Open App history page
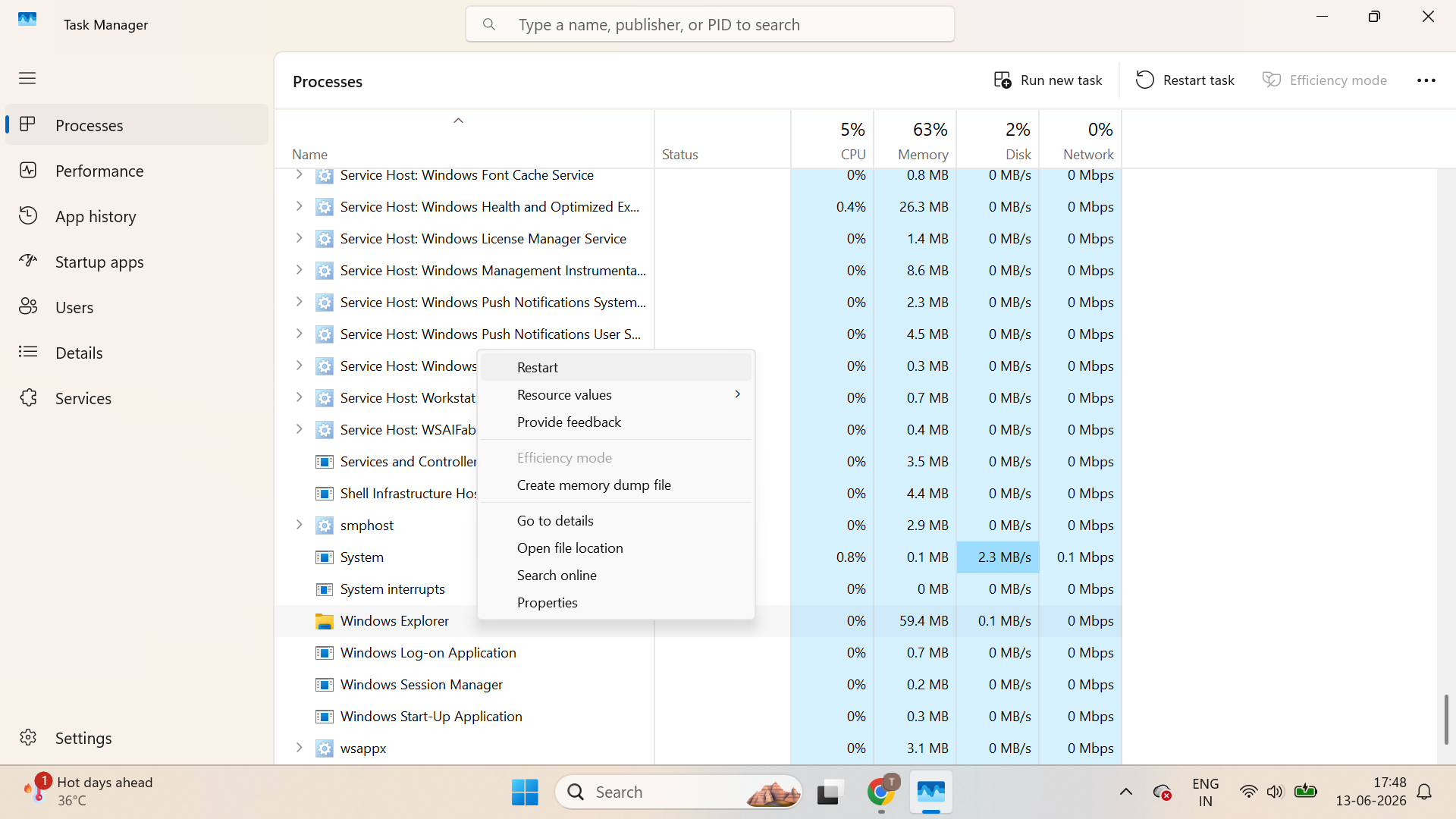 tap(137, 216)
